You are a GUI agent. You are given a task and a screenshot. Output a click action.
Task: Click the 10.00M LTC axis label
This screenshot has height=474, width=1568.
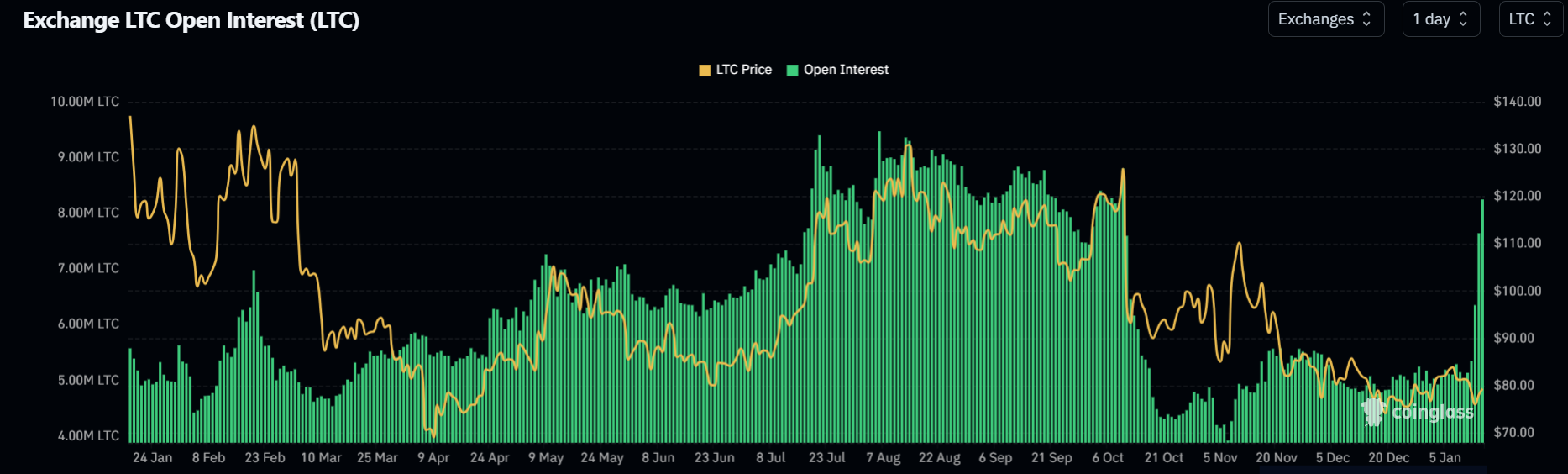(x=85, y=102)
